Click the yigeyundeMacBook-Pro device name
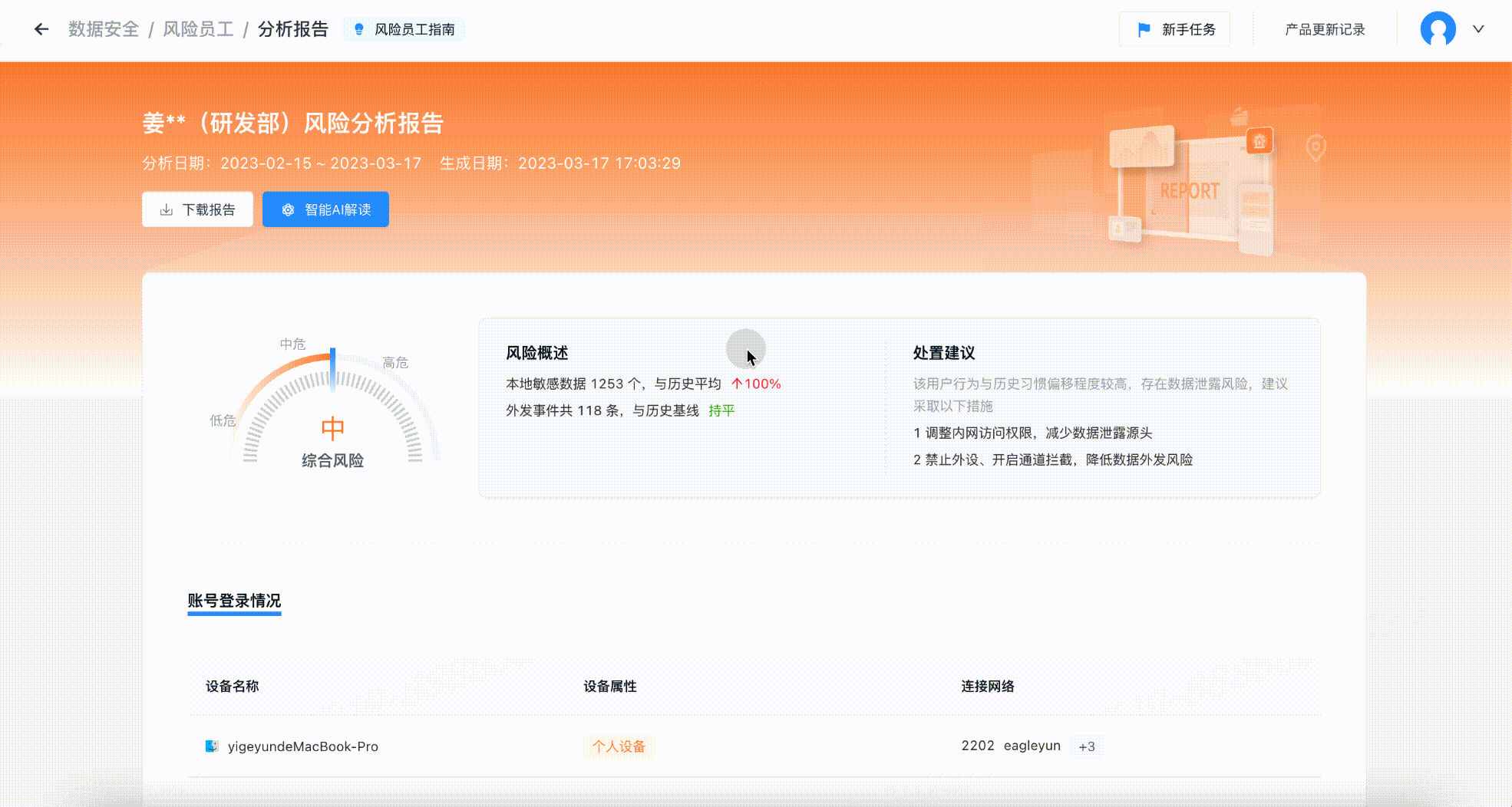This screenshot has width=1512, height=807. coord(302,746)
